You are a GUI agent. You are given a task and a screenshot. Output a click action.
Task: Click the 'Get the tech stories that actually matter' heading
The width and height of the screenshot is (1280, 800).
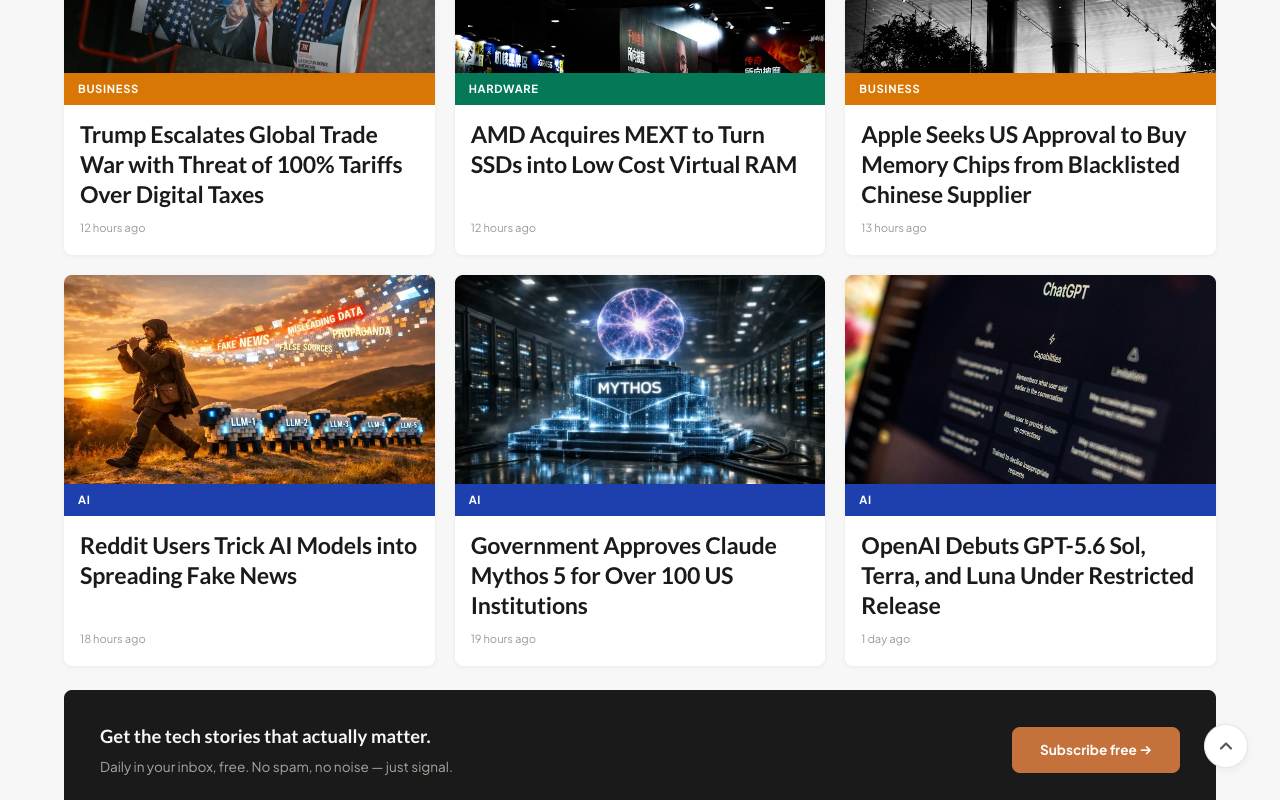pos(265,736)
